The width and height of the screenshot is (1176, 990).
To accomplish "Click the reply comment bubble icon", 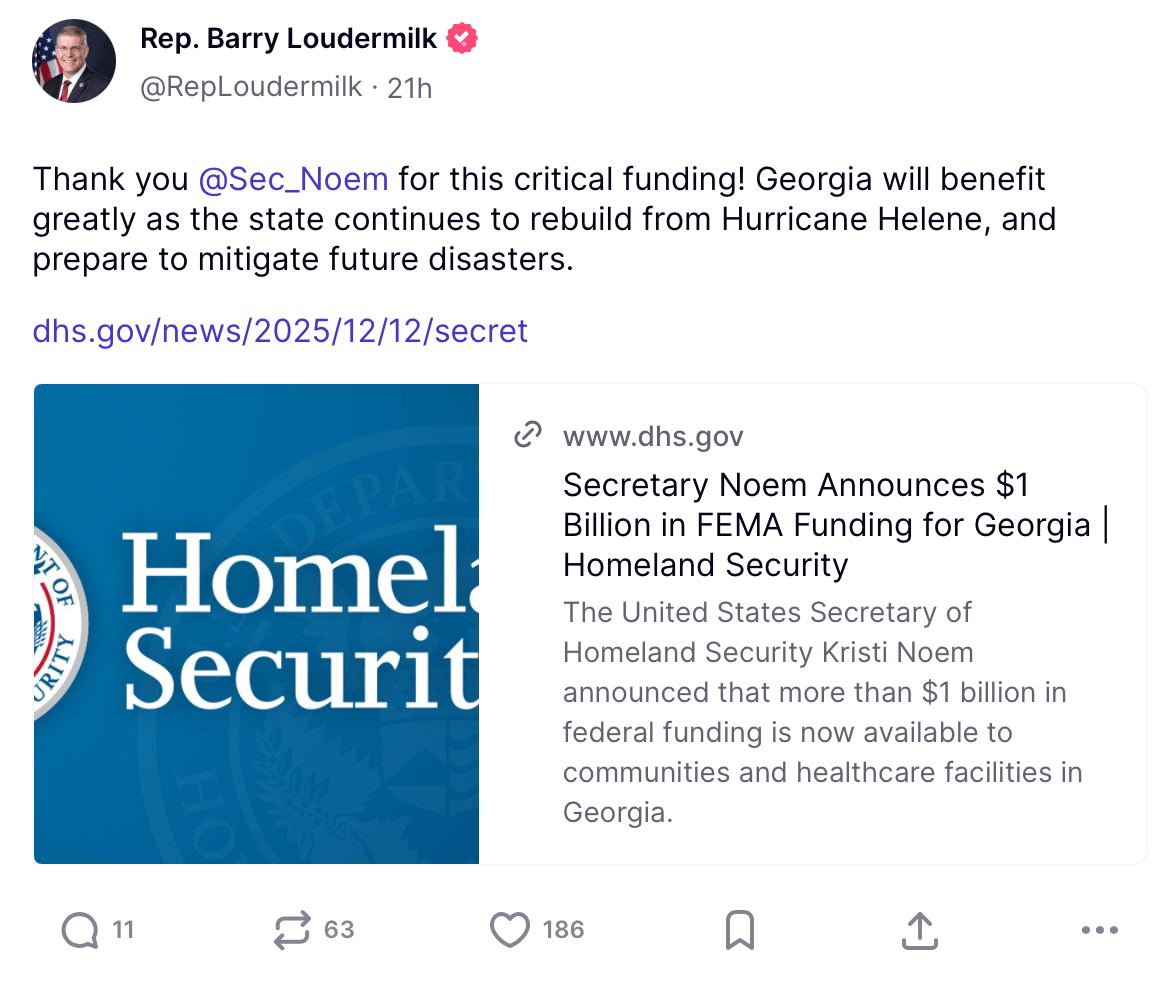I will click(80, 931).
